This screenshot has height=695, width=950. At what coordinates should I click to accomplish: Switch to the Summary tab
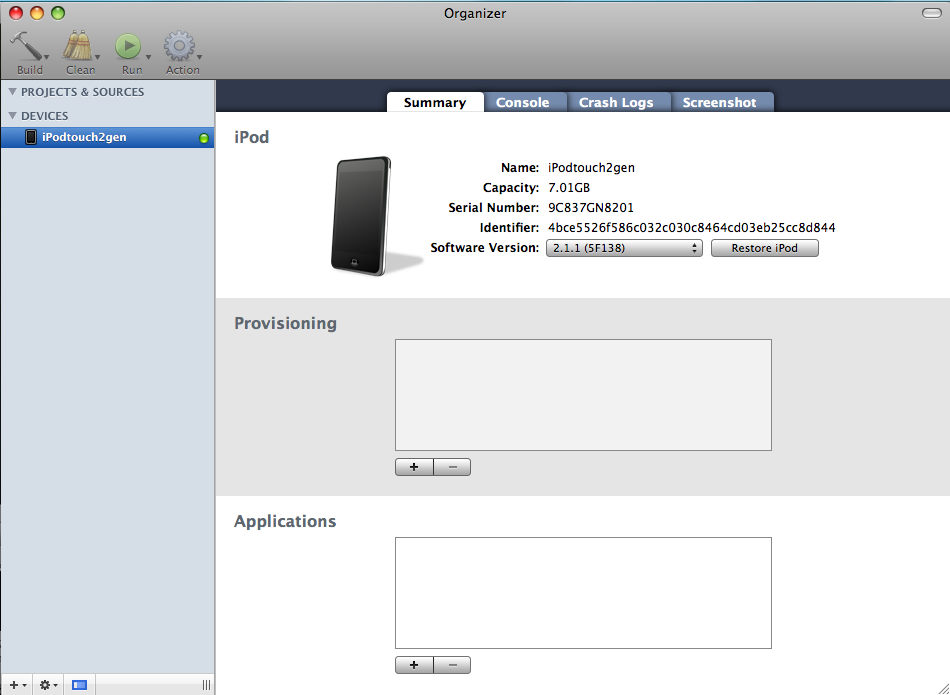click(435, 102)
